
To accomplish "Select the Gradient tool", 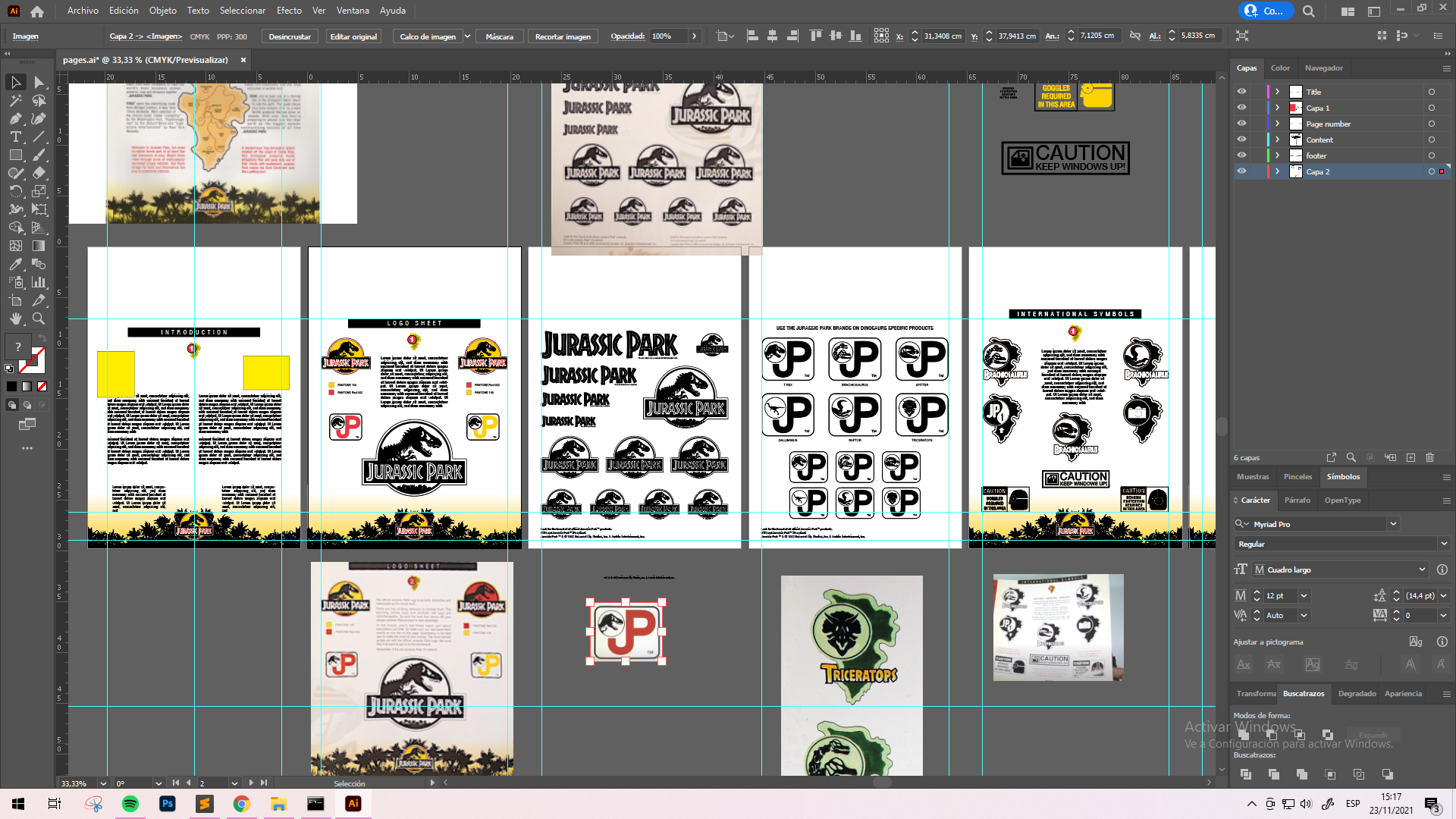I will pyautogui.click(x=39, y=246).
